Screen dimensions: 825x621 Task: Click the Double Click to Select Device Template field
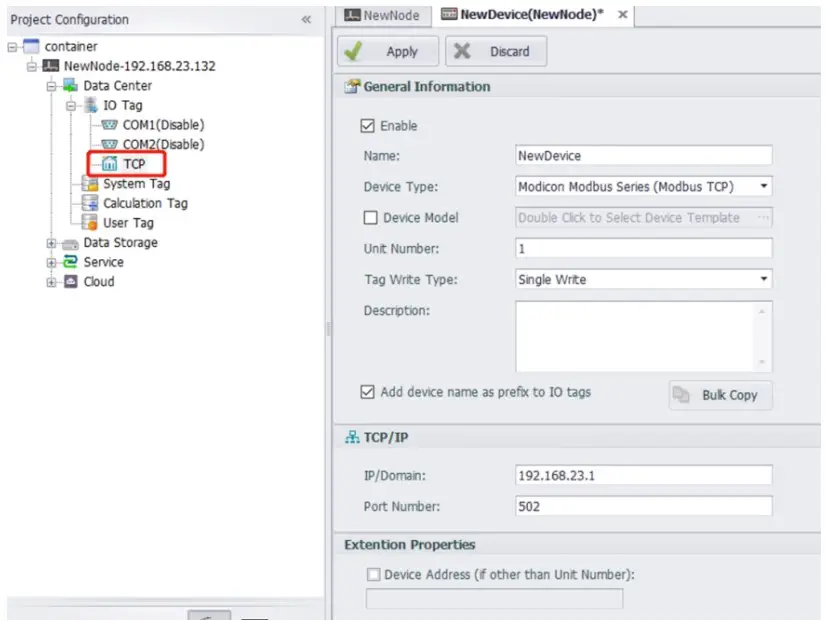643,217
